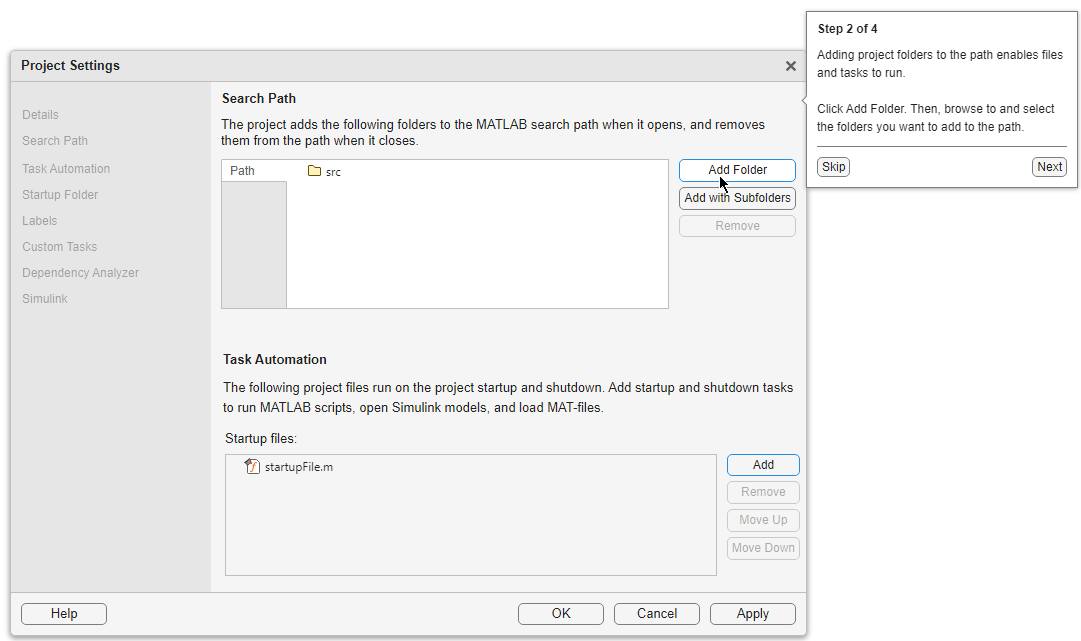This screenshot has width=1081, height=641.
Task: Select startupFile.m in the startup files list
Action: (298, 467)
